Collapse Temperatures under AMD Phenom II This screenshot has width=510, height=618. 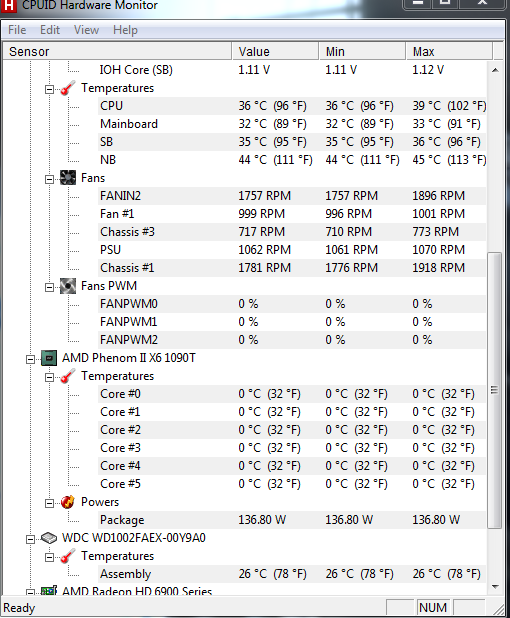tap(49, 378)
